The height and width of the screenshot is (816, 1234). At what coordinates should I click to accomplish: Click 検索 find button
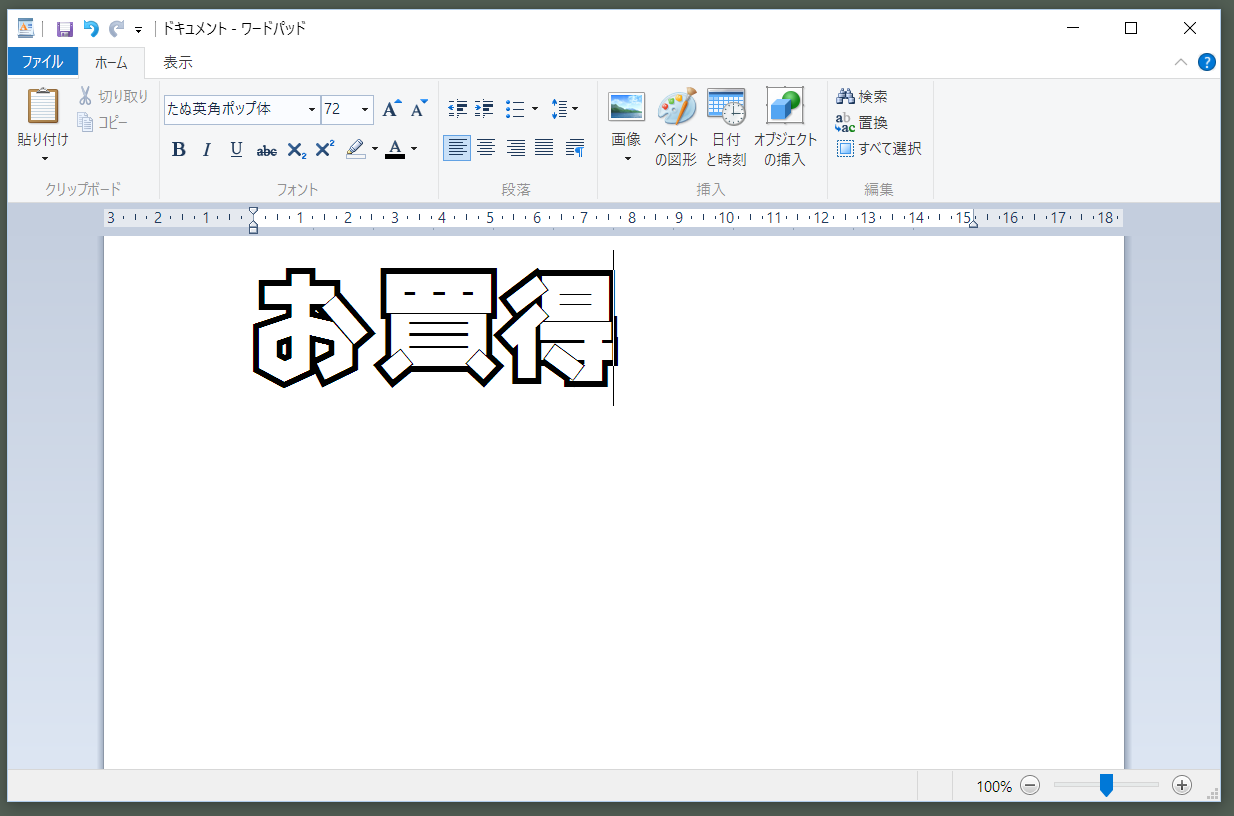862,96
